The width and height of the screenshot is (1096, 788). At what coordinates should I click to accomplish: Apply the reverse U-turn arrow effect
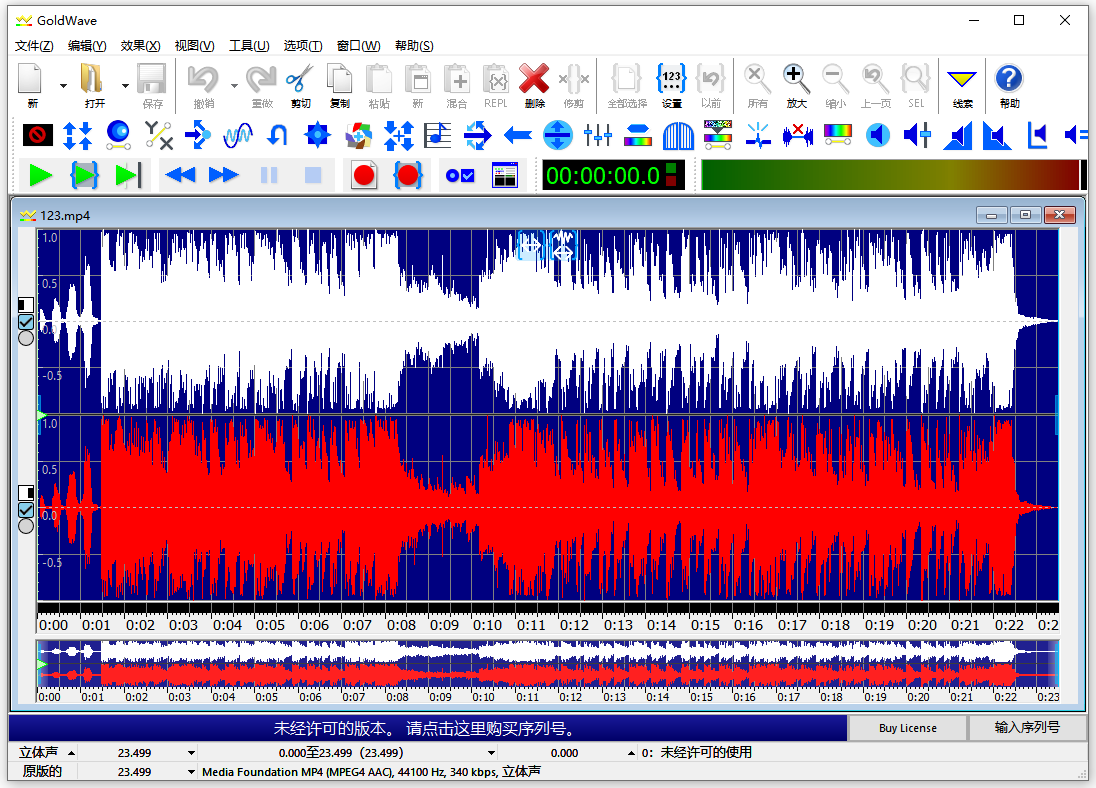pyautogui.click(x=277, y=135)
